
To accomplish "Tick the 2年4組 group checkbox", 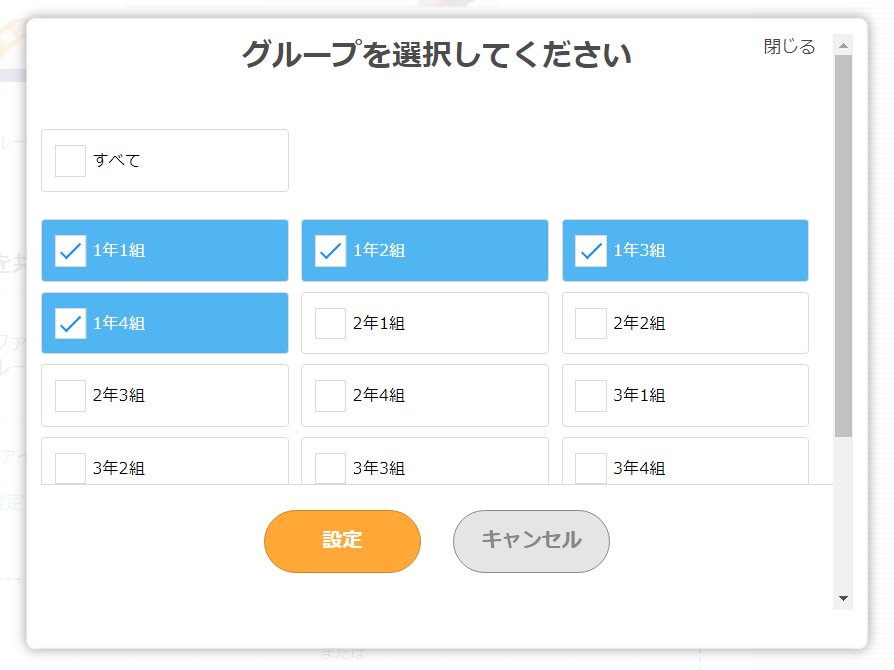I will [330, 395].
